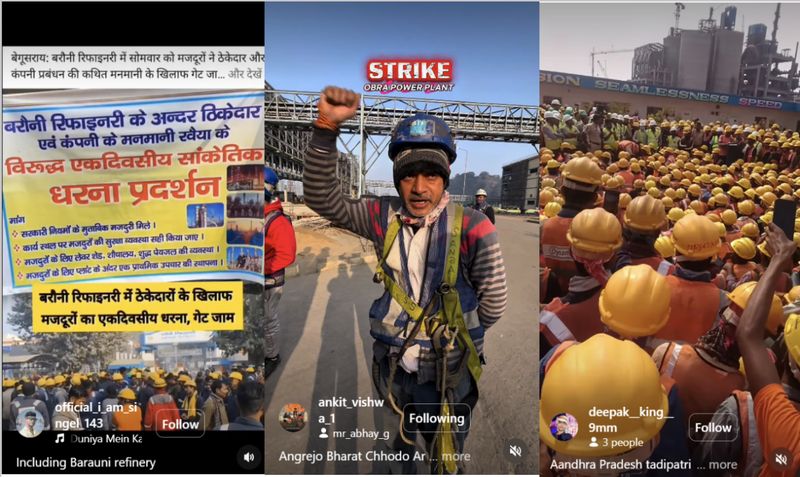Unmute the Obra Power Plant strike reel
Viewport: 800px width, 477px height.
coord(516,450)
